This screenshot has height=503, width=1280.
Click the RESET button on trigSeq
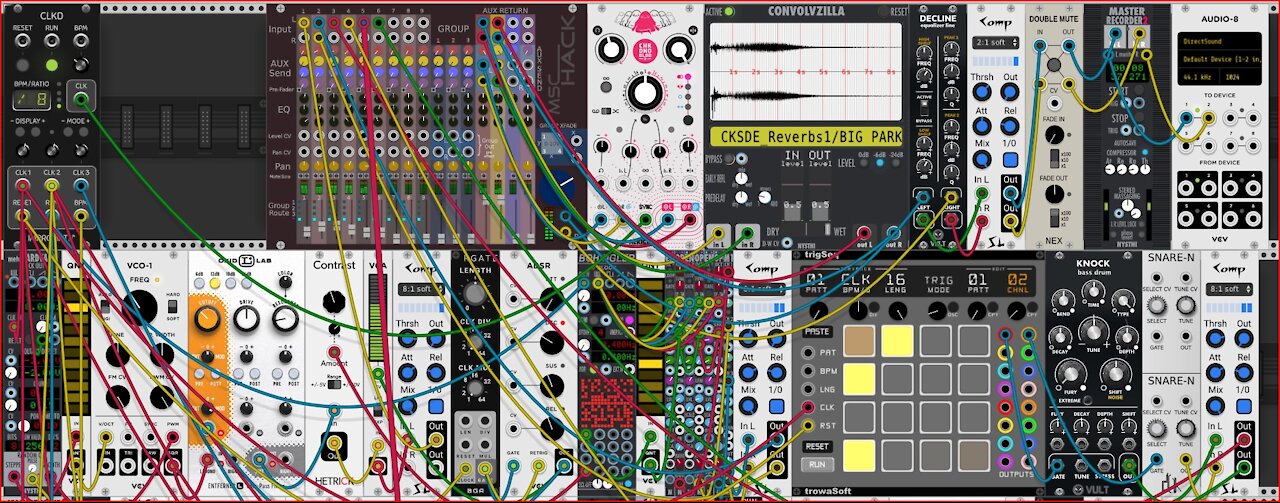click(x=818, y=446)
